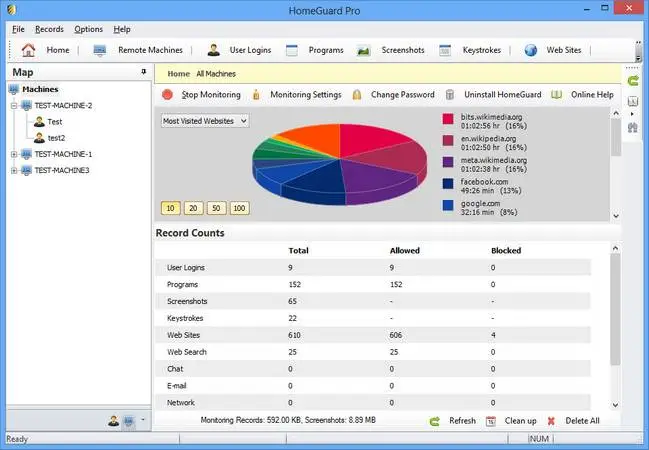
Task: Click the Web Sites row label
Action: (x=183, y=335)
